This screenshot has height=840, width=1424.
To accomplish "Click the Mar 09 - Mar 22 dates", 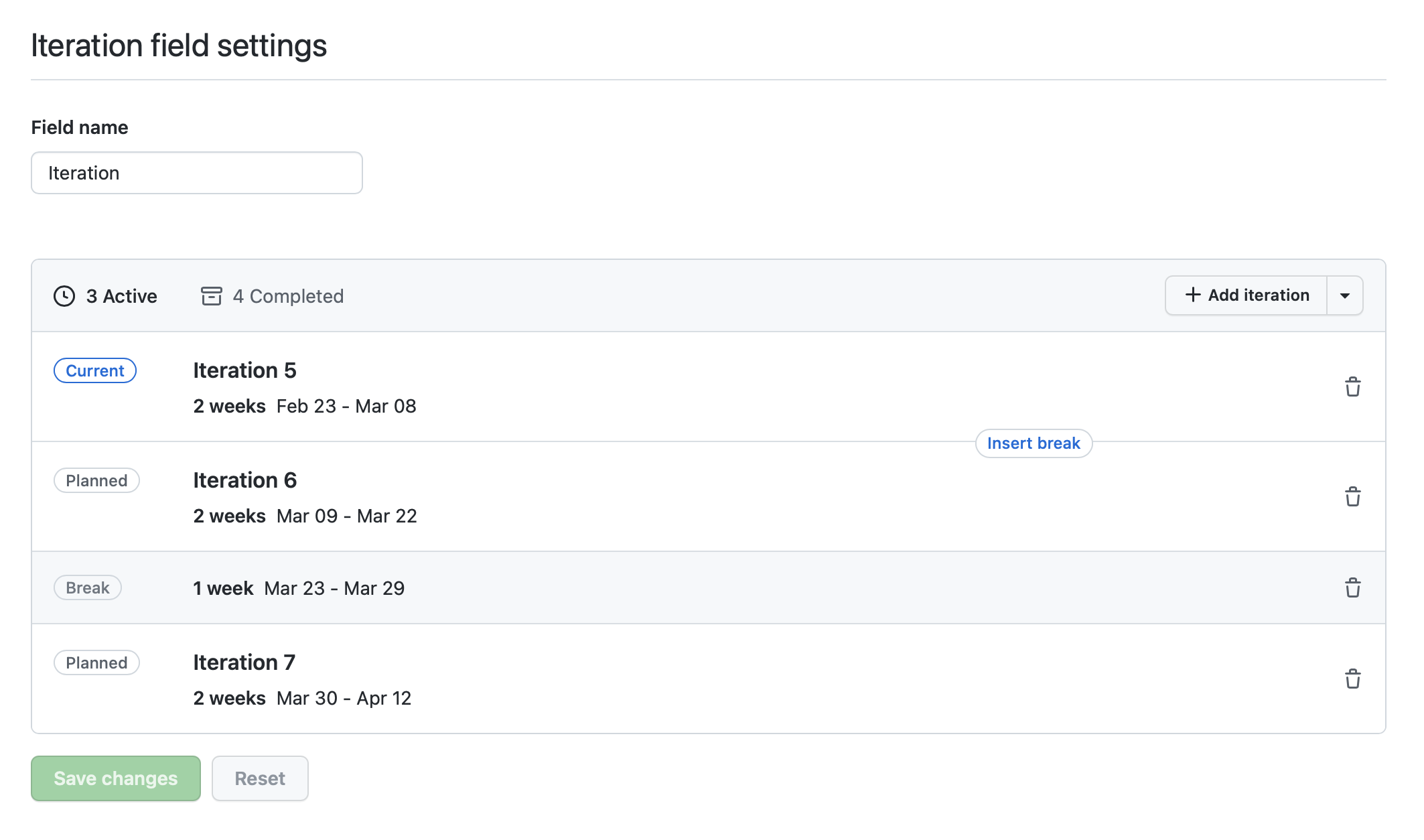I will [347, 516].
